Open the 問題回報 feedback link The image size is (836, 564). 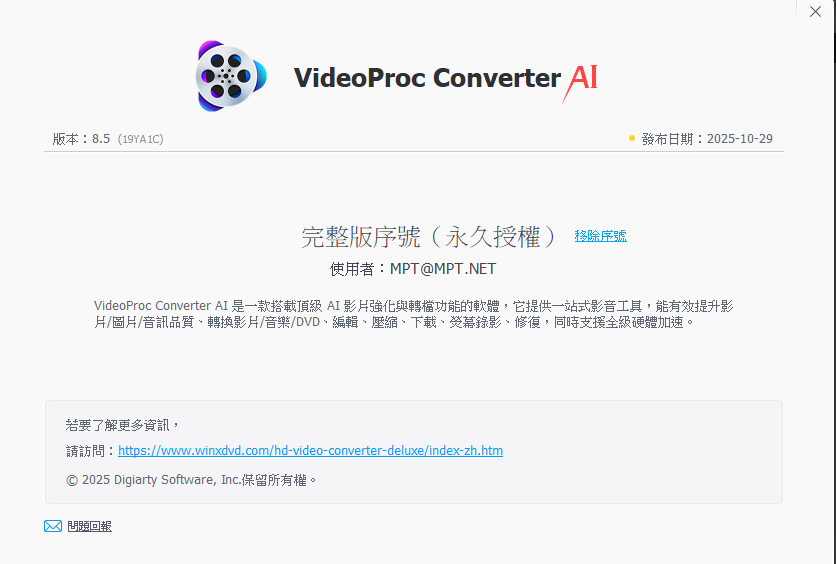90,527
